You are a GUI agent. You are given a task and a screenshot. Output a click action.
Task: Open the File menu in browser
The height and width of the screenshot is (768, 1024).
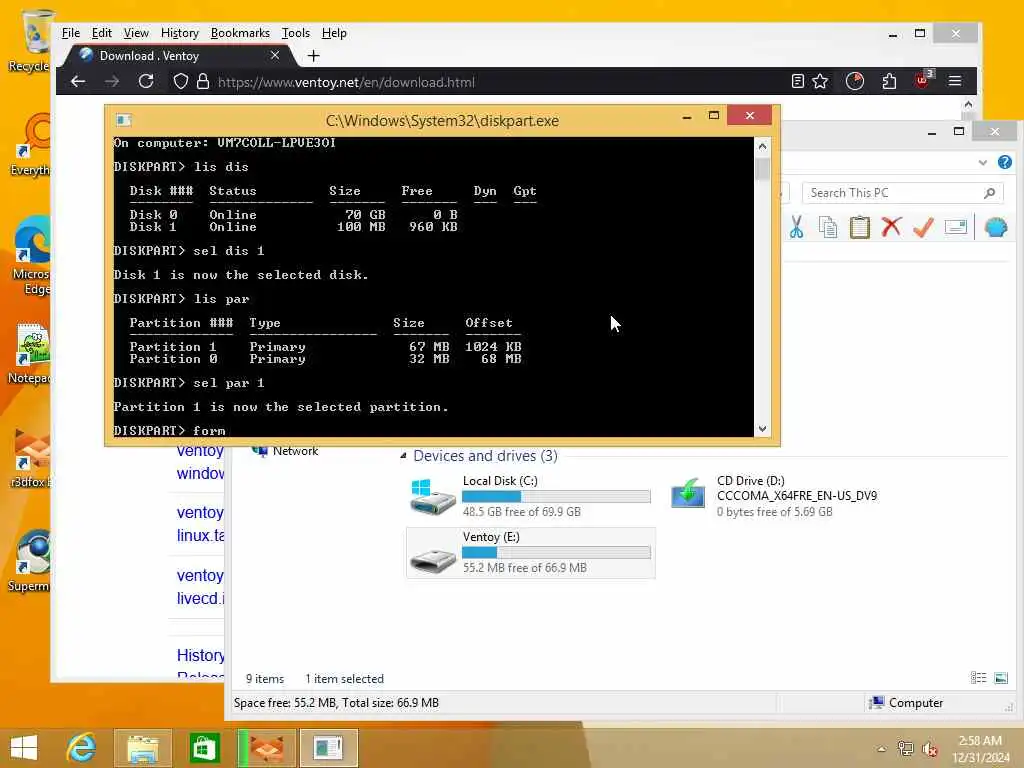pyautogui.click(x=71, y=33)
